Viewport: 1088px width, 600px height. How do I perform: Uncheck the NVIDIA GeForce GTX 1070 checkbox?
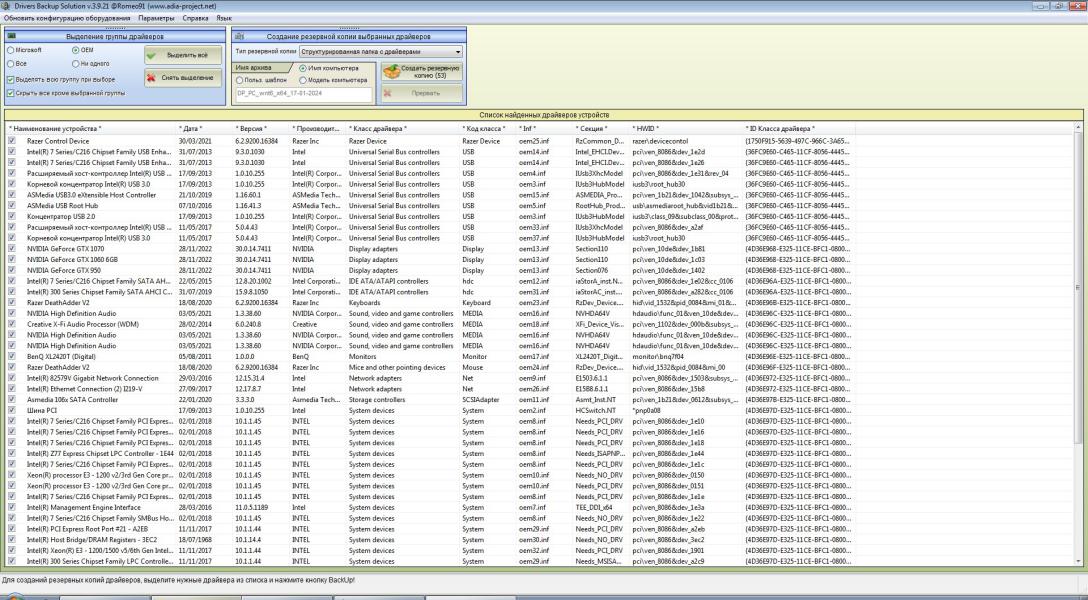(11, 248)
